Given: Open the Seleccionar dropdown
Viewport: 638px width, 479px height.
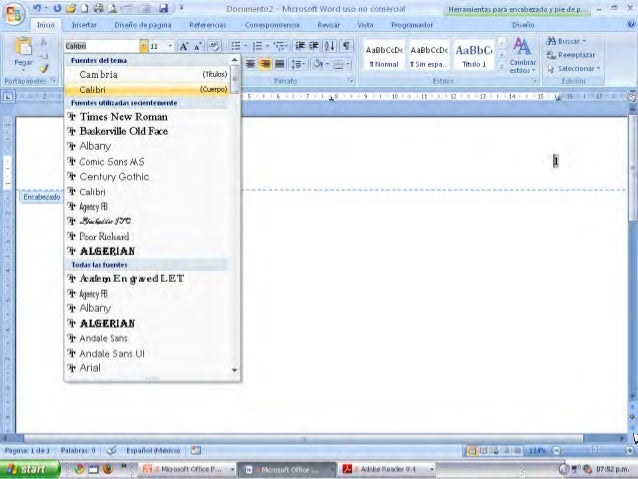Looking at the screenshot, I should click(x=573, y=69).
